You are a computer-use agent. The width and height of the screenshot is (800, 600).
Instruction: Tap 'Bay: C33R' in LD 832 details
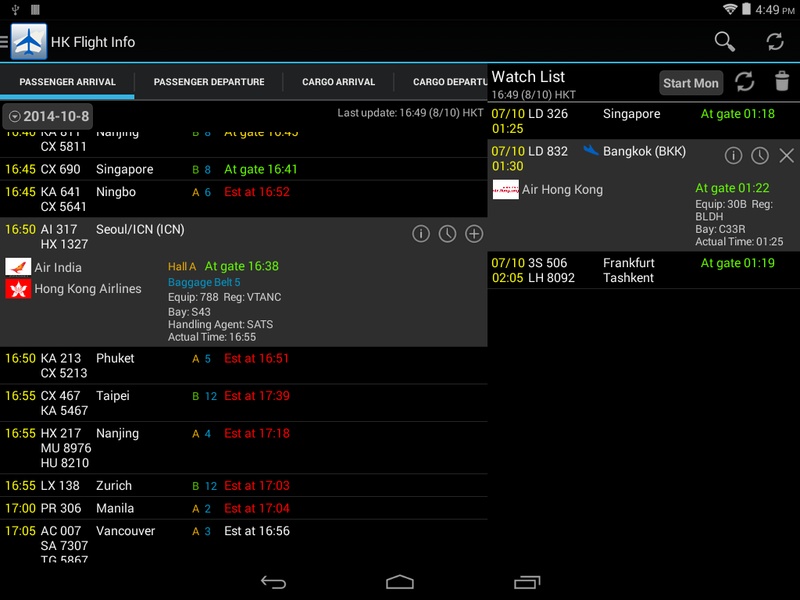[720, 229]
